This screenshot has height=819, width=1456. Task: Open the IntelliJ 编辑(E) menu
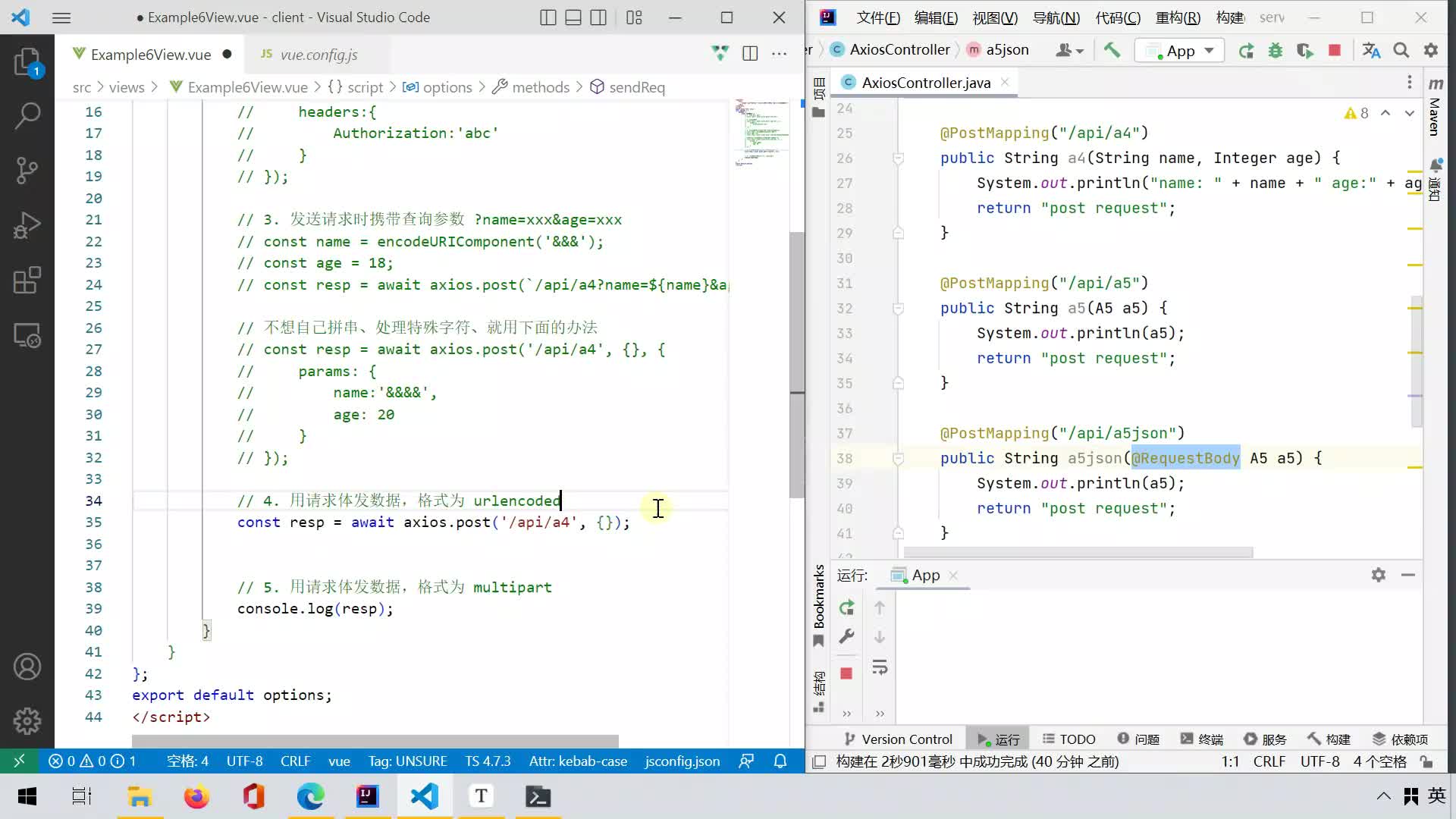pyautogui.click(x=936, y=17)
